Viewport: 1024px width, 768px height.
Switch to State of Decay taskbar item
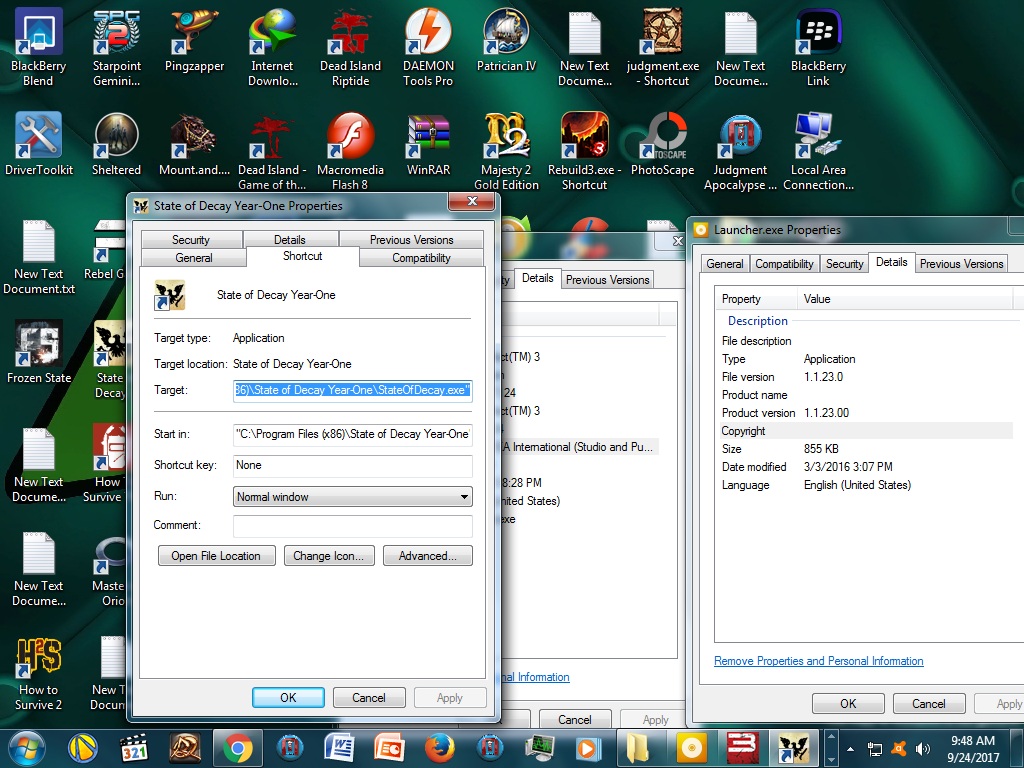[793, 748]
